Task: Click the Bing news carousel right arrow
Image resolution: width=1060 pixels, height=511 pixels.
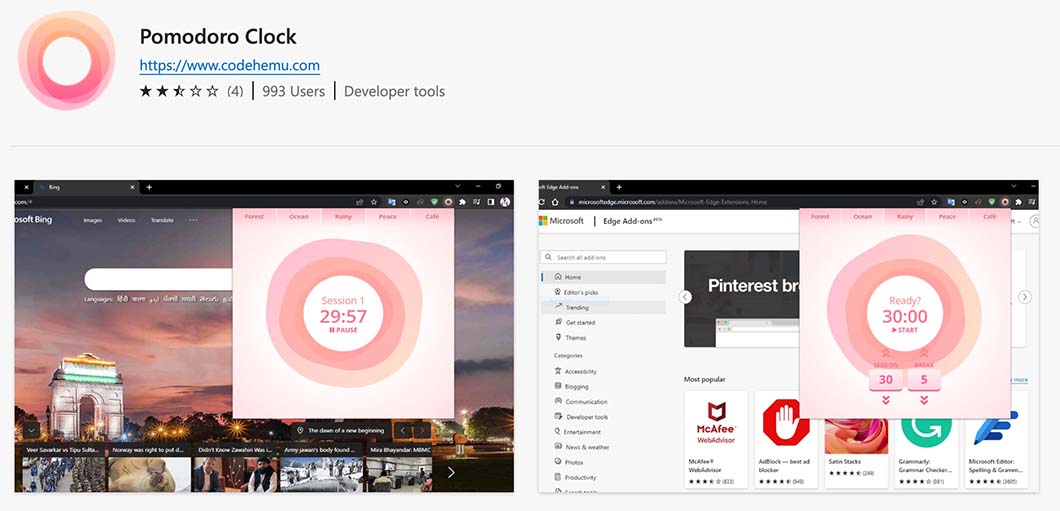Action: (x=450, y=473)
